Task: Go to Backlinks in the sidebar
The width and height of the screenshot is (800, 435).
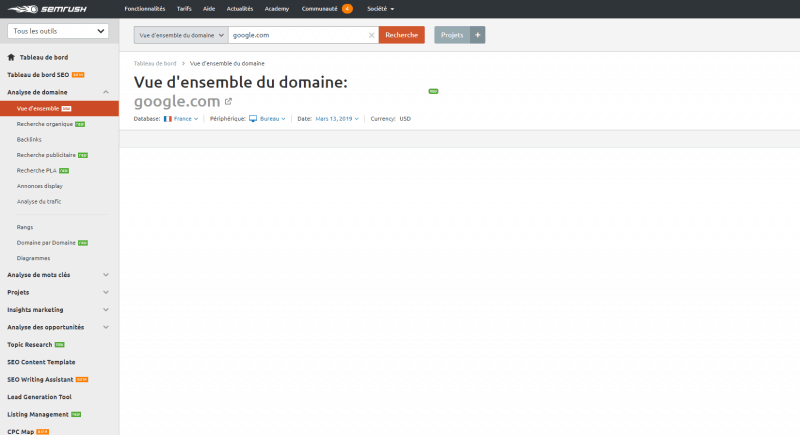Action: click(x=29, y=139)
